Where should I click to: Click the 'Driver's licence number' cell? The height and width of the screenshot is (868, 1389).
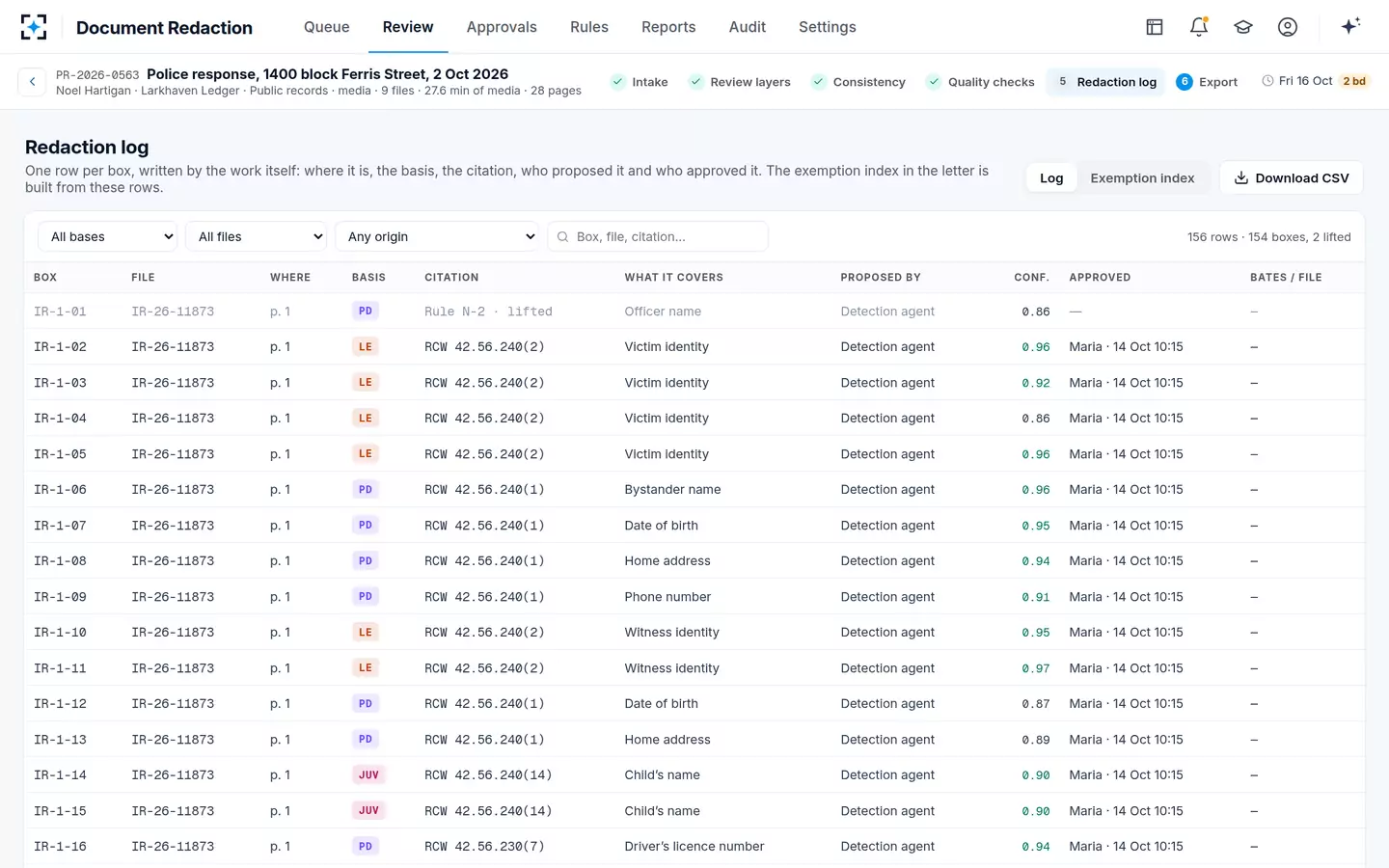694,847
